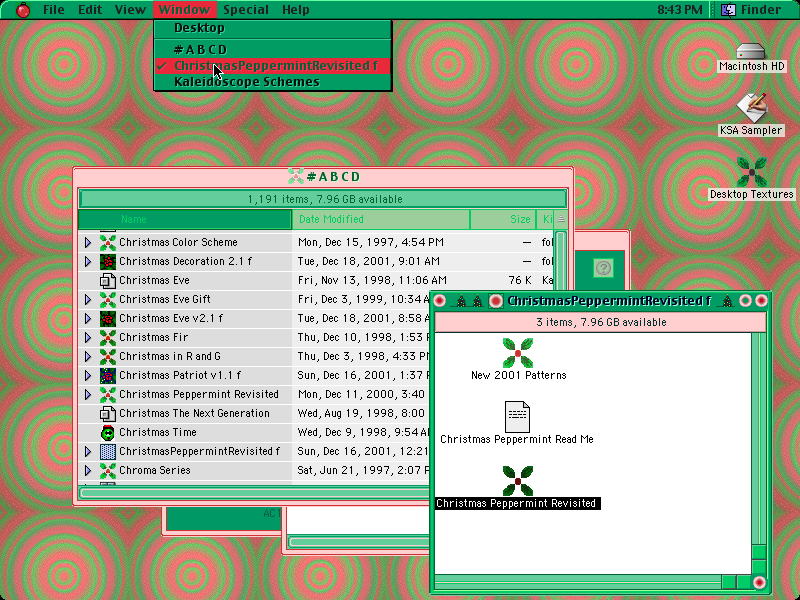The width and height of the screenshot is (800, 600).
Task: Choose Desktop from the Window menu
Action: (273, 28)
